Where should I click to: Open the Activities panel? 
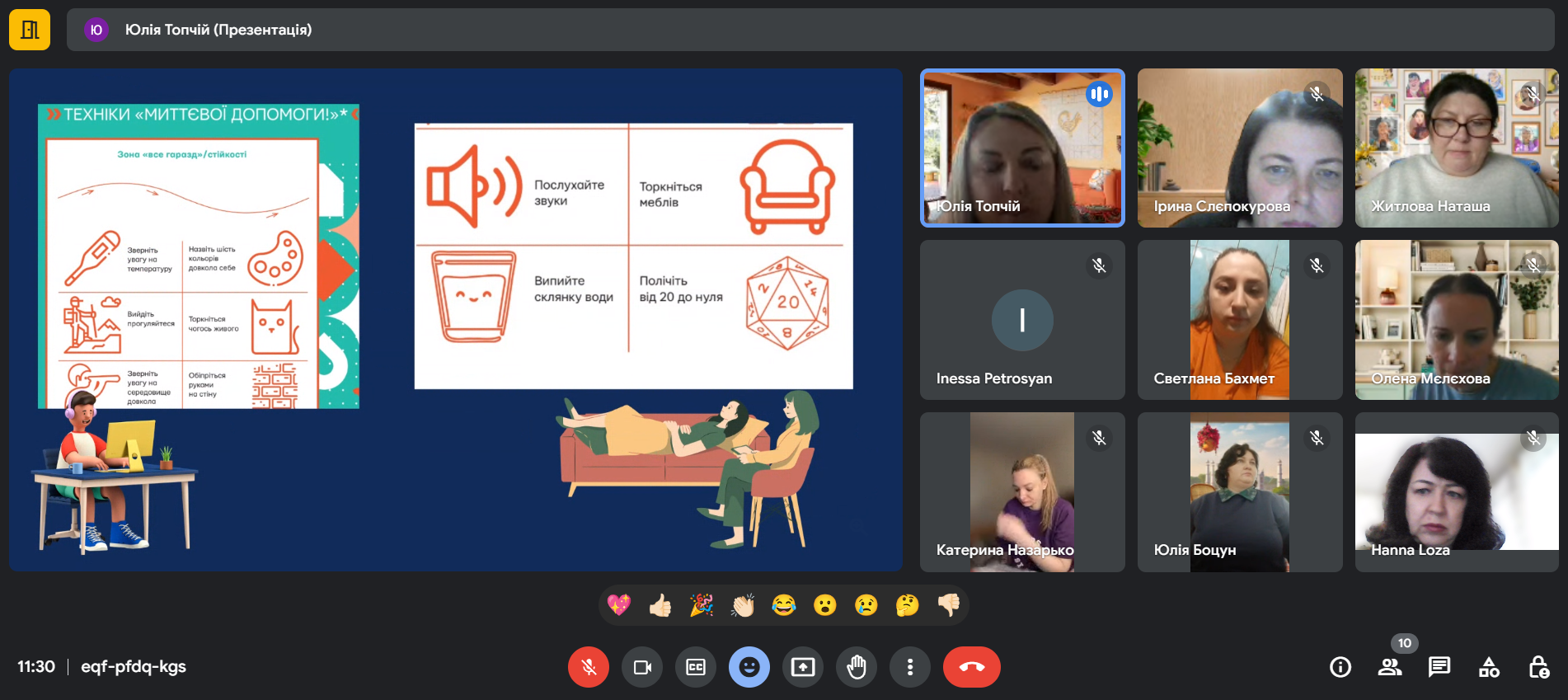(1489, 667)
